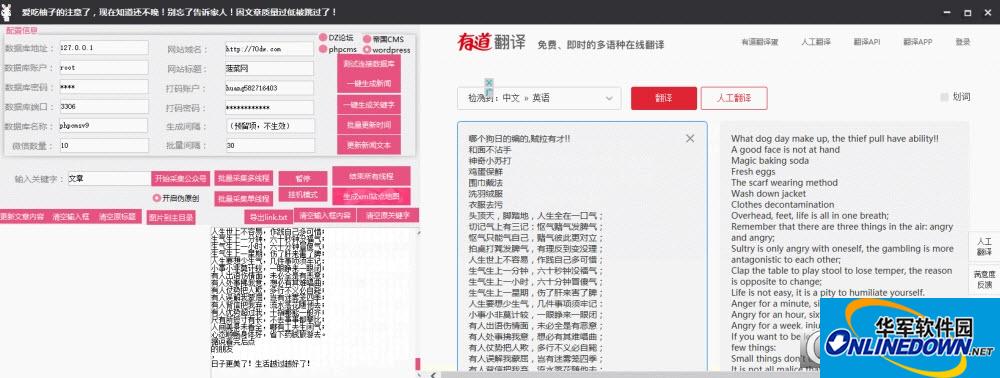The width and height of the screenshot is (1000, 378).
Task: Click the Youdao 有道翻译 logo
Action: 492,42
